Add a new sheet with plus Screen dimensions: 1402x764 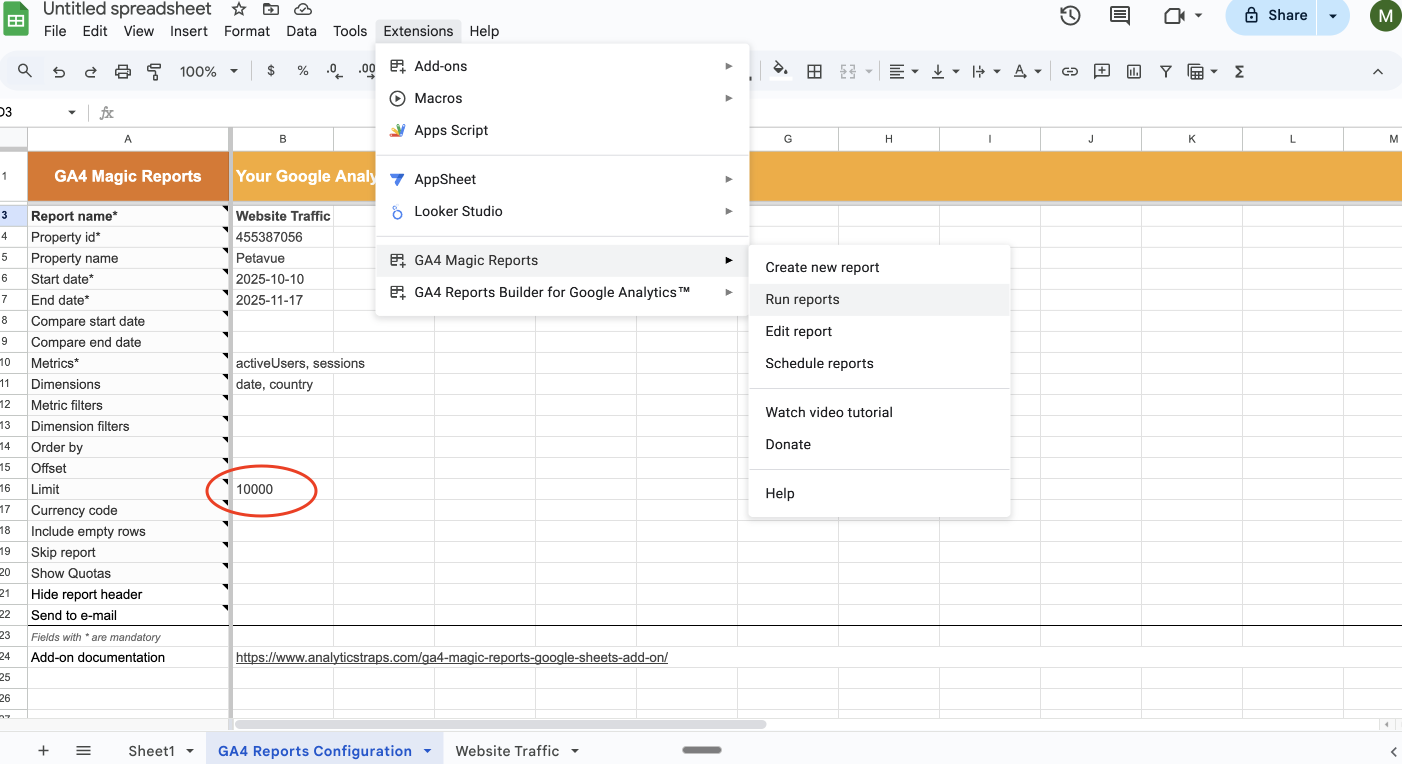[43, 750]
